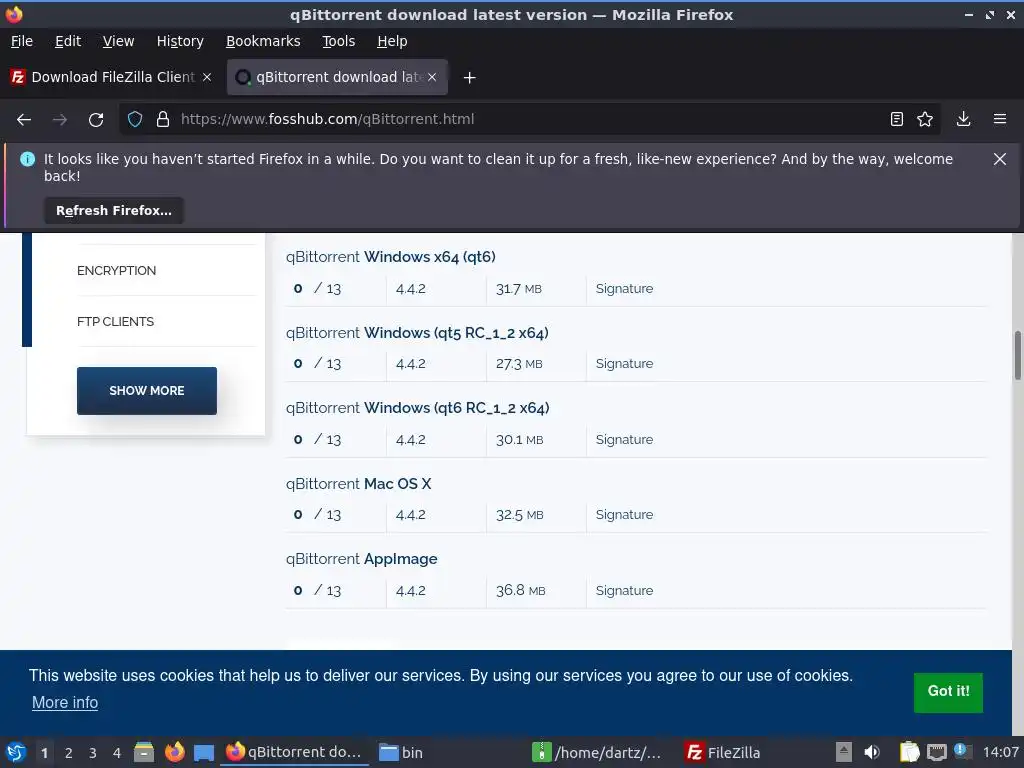Screen dimensions: 1024x768
Task: Open the More info cookie link
Action: pyautogui.click(x=65, y=703)
